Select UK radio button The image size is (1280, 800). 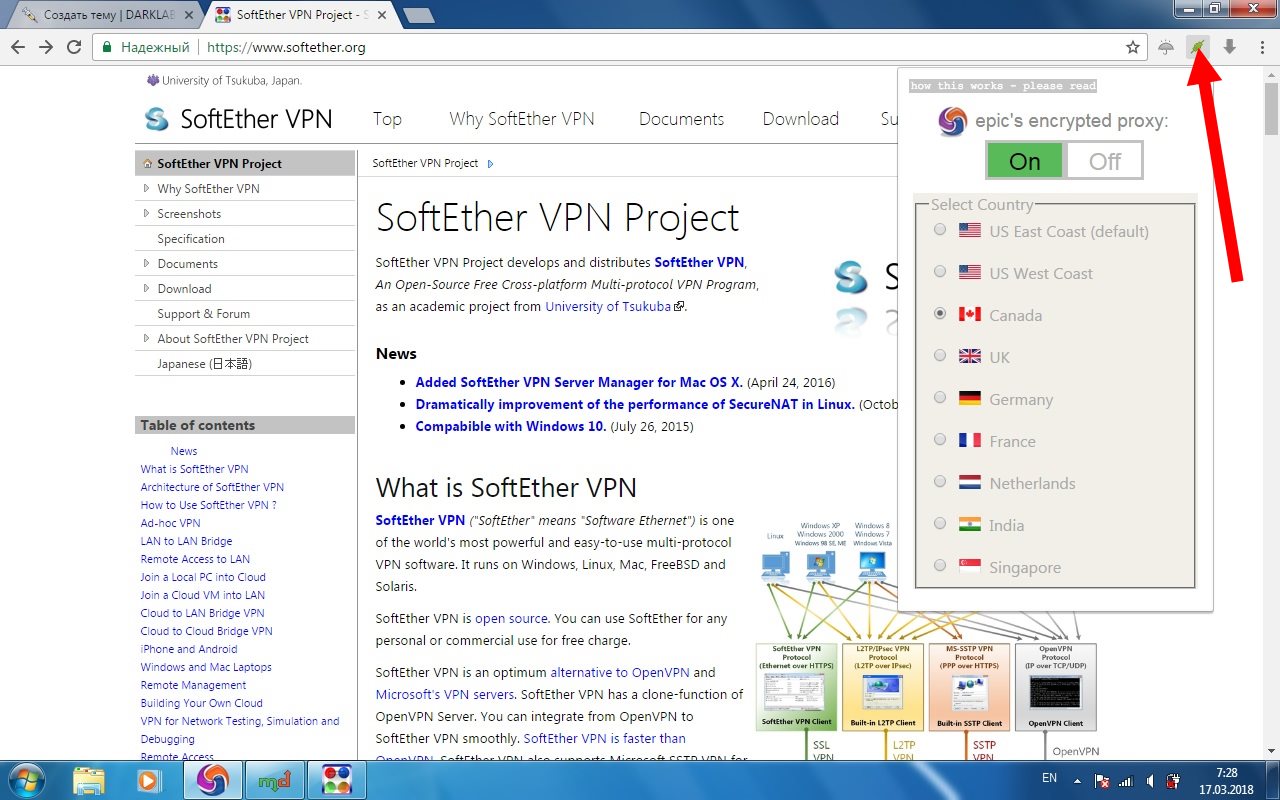tap(939, 356)
